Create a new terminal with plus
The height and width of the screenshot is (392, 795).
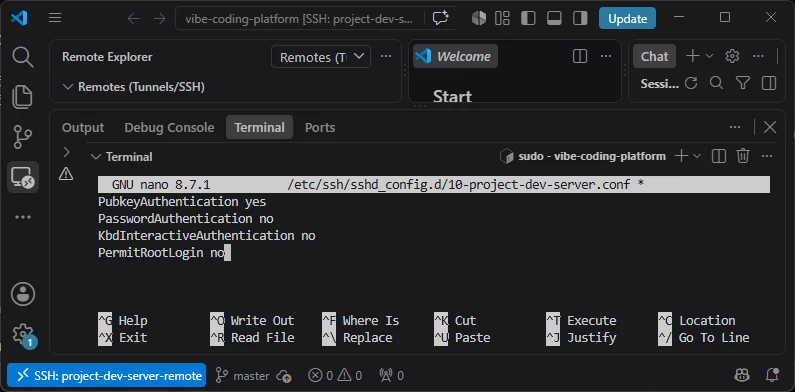[x=681, y=156]
